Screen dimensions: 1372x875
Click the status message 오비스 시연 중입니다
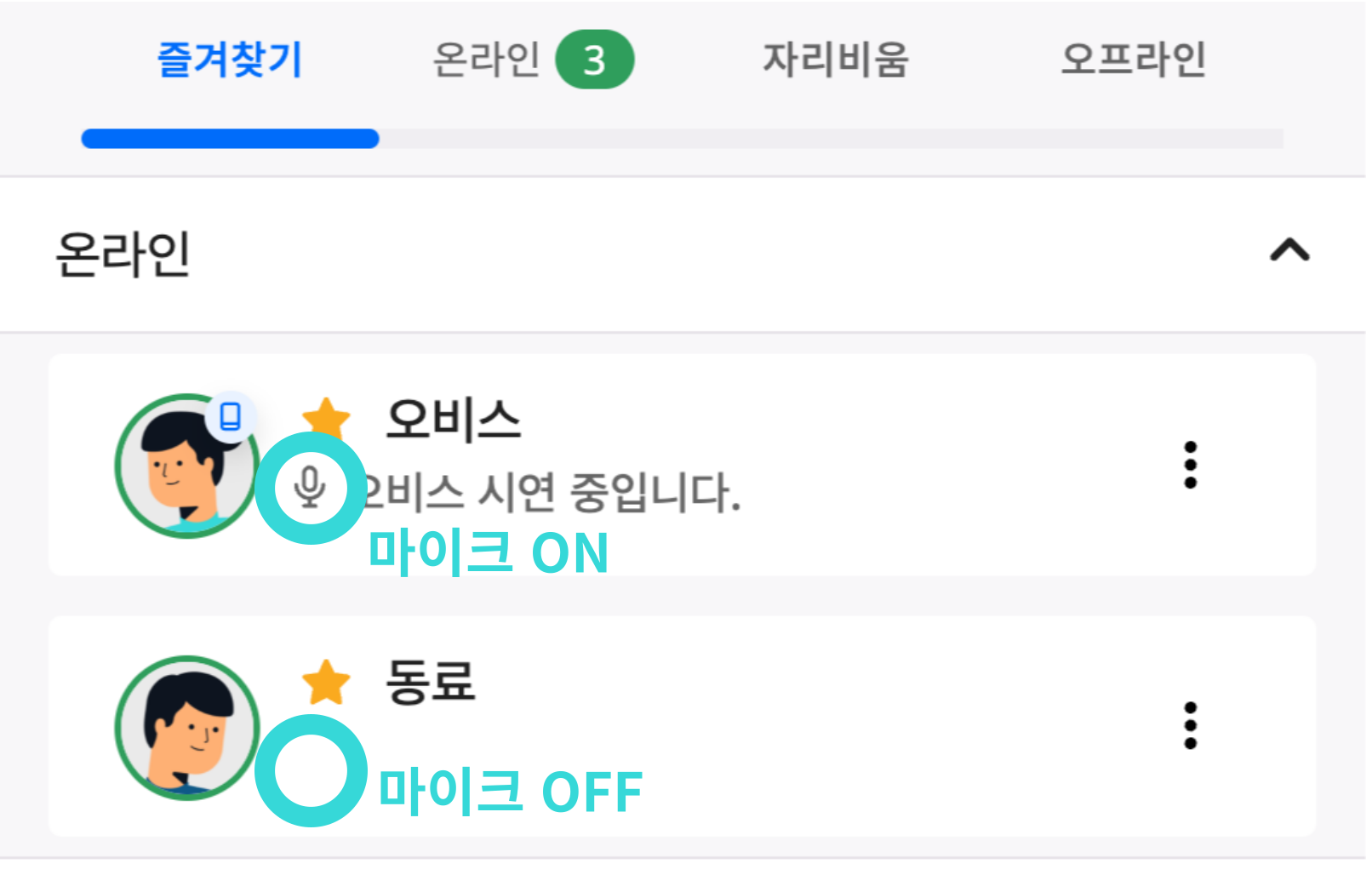coord(553,493)
